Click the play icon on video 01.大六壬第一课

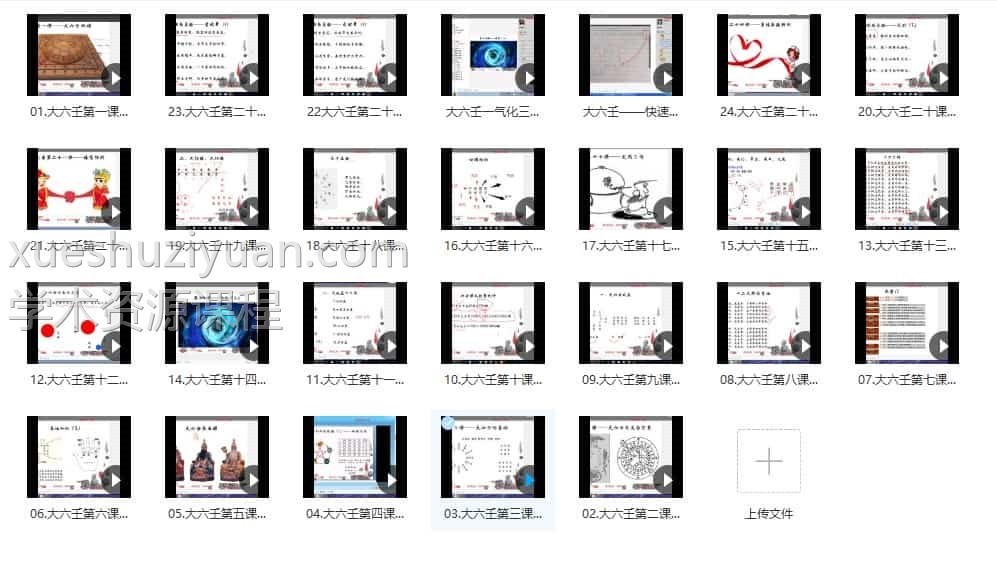point(112,78)
